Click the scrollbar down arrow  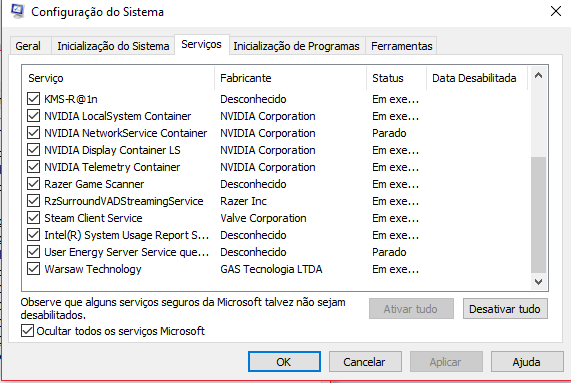point(538,281)
